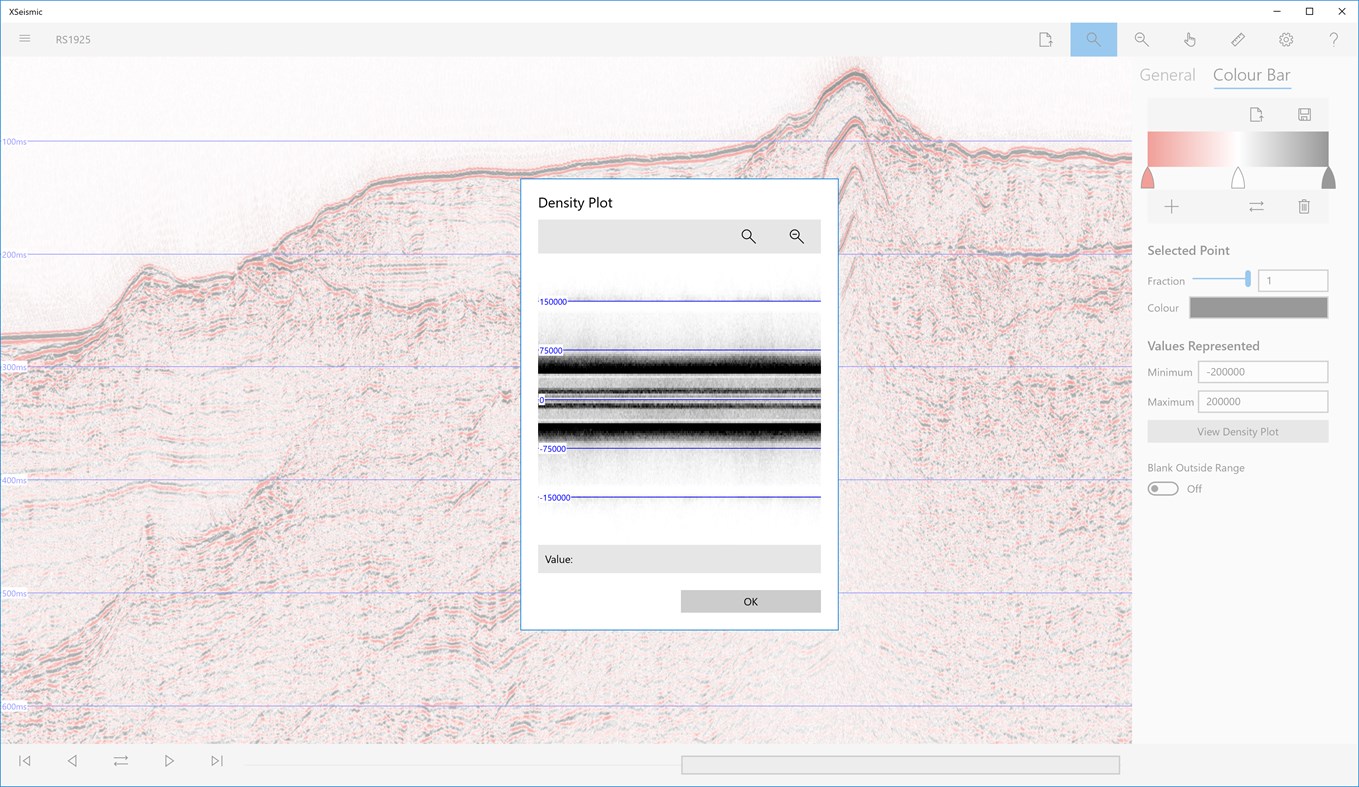Open the Selected Point colour swatch
This screenshot has width=1359, height=787.
tap(1257, 307)
